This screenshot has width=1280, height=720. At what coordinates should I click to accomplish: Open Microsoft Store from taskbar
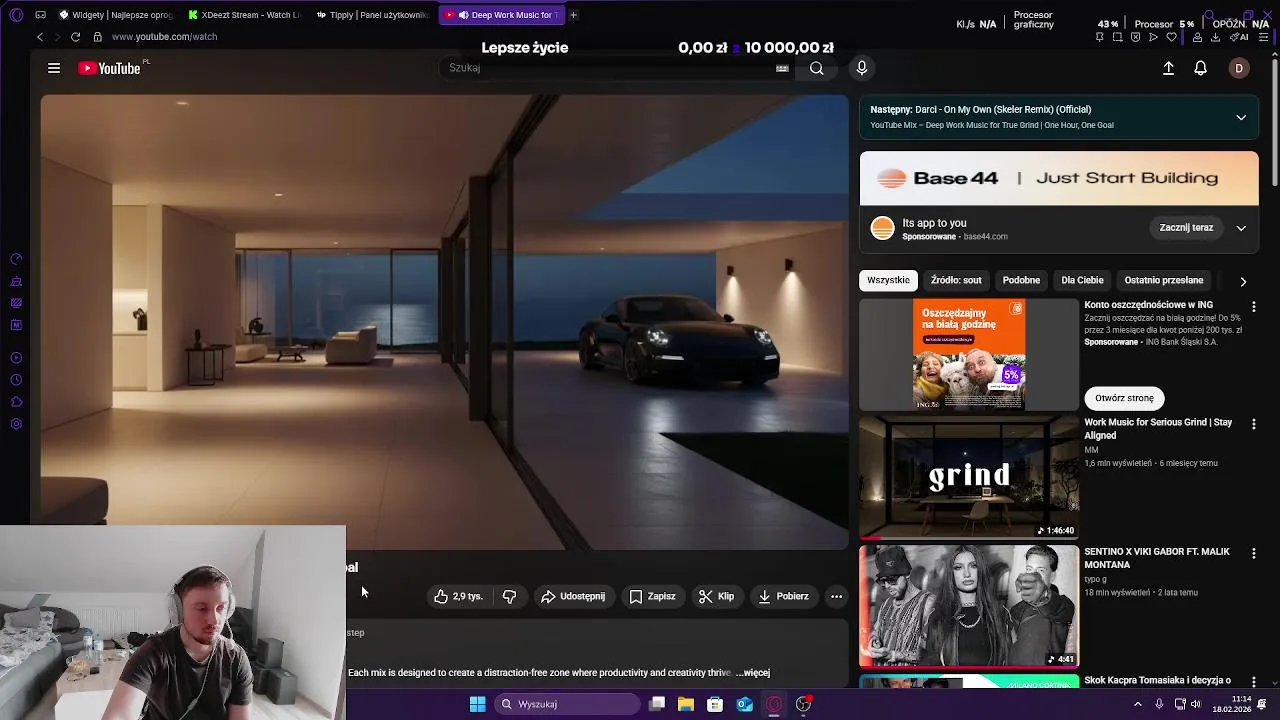[x=715, y=704]
